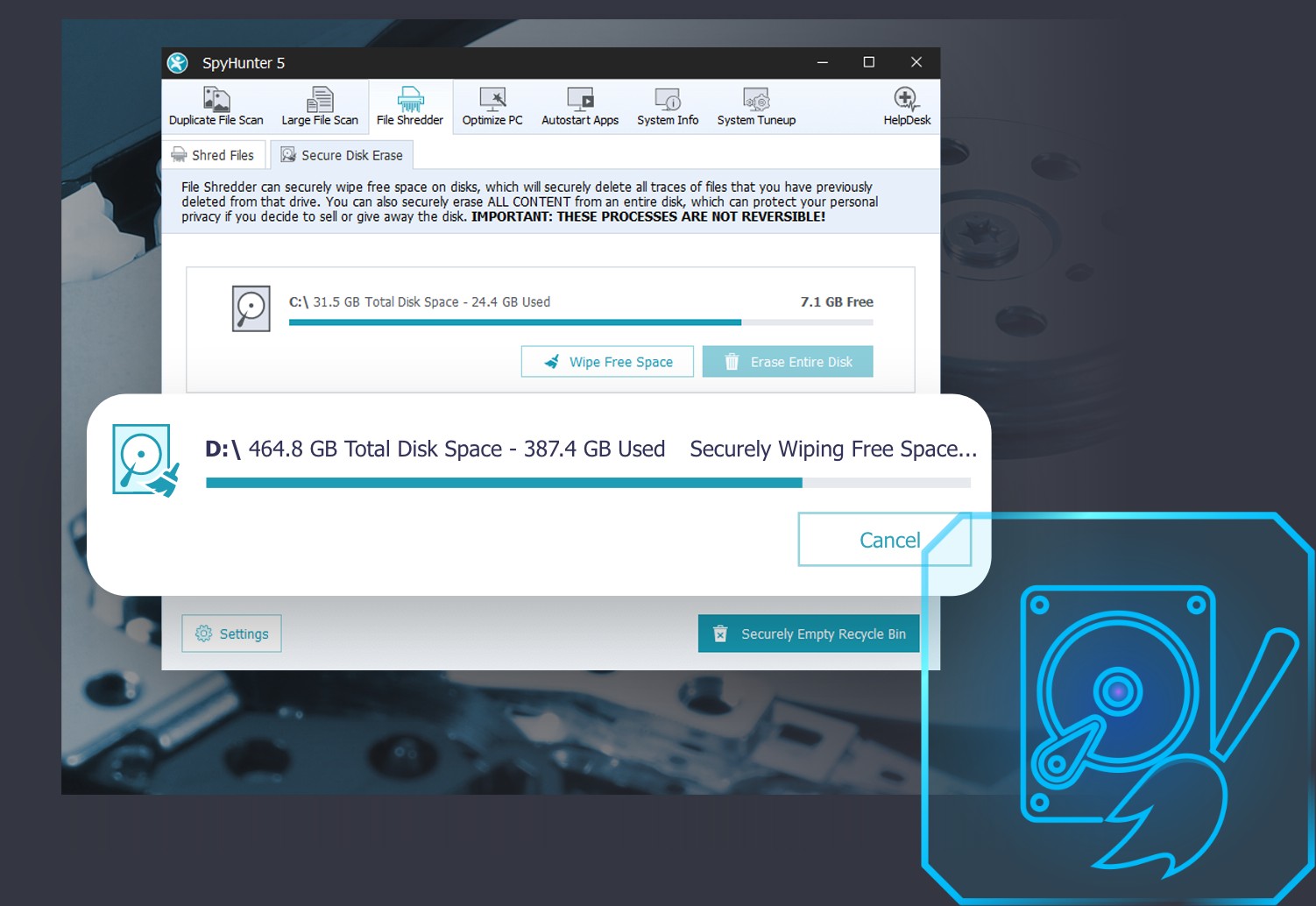The height and width of the screenshot is (906, 1316).
Task: Click the C:\ drive magnifier icon
Action: tap(251, 308)
